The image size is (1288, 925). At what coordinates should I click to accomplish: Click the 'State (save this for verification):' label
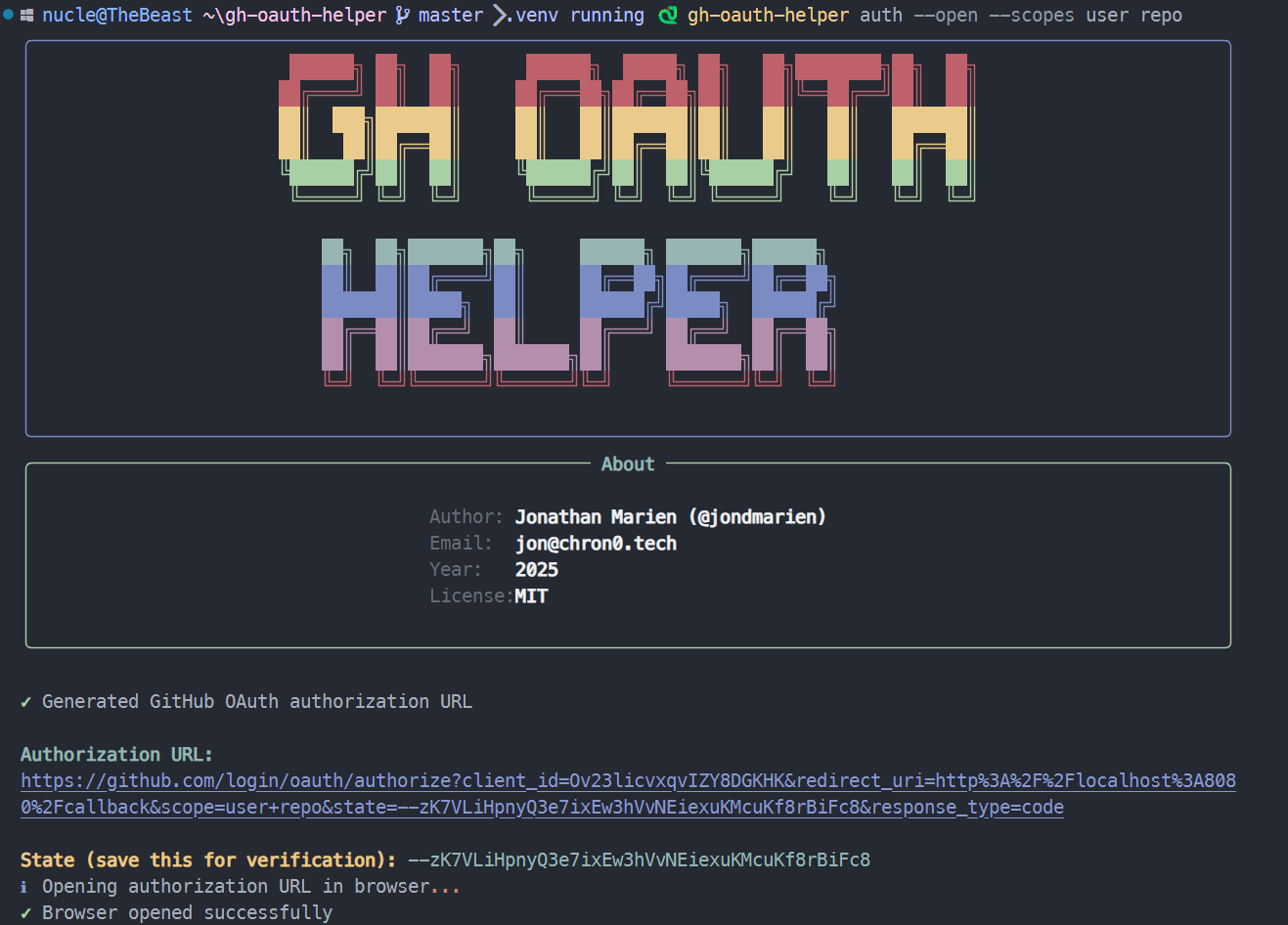click(208, 859)
